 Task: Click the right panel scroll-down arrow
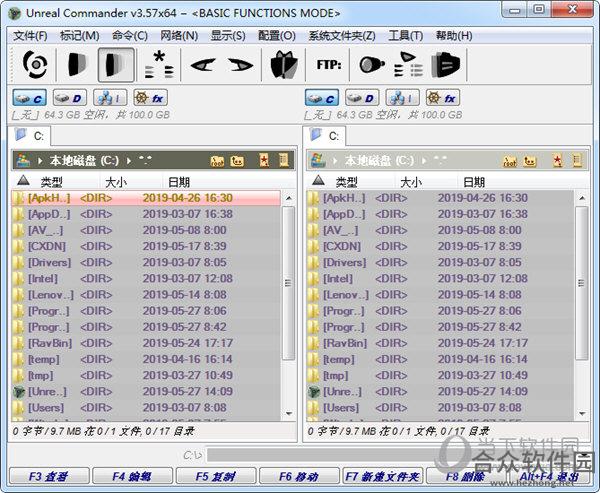tap(582, 413)
